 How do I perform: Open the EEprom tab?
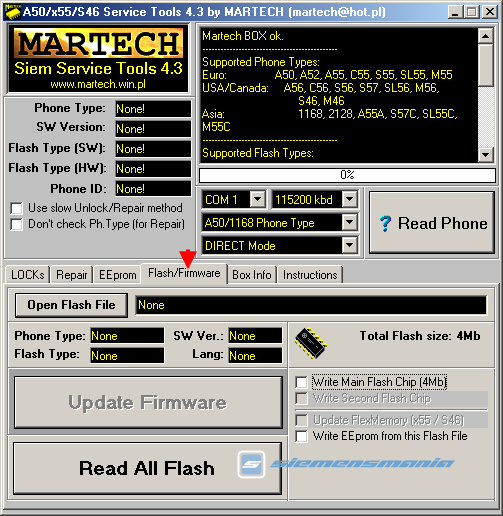tap(117, 275)
